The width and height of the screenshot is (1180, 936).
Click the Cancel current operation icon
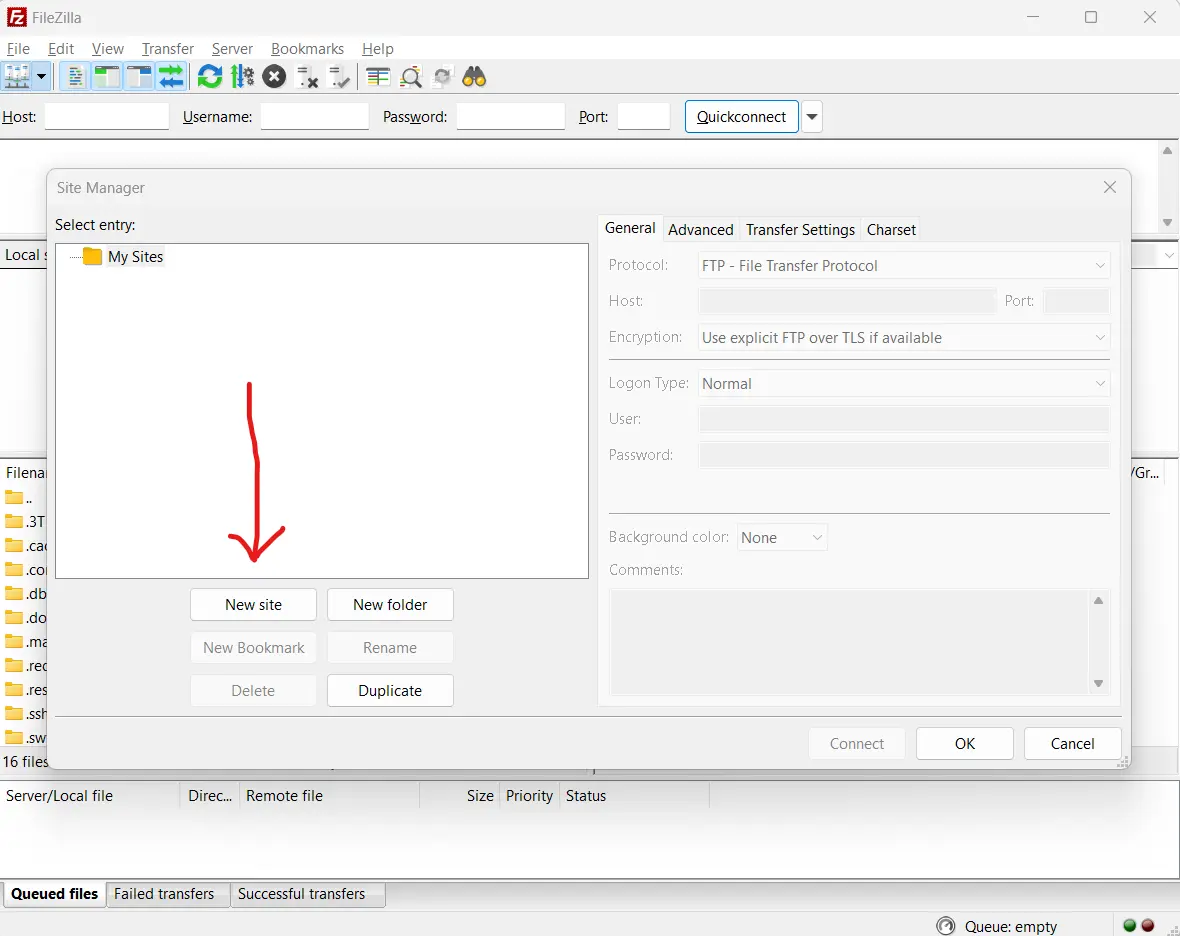(x=275, y=77)
